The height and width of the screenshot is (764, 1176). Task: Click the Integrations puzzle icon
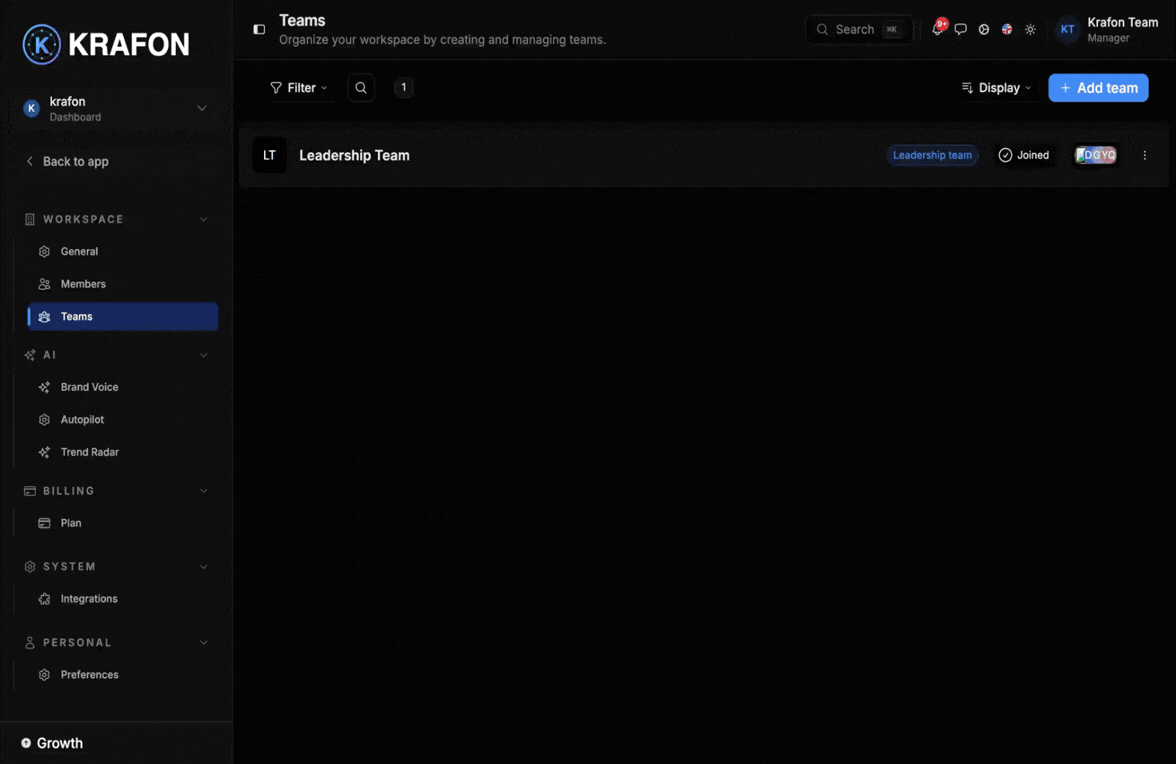click(44, 599)
